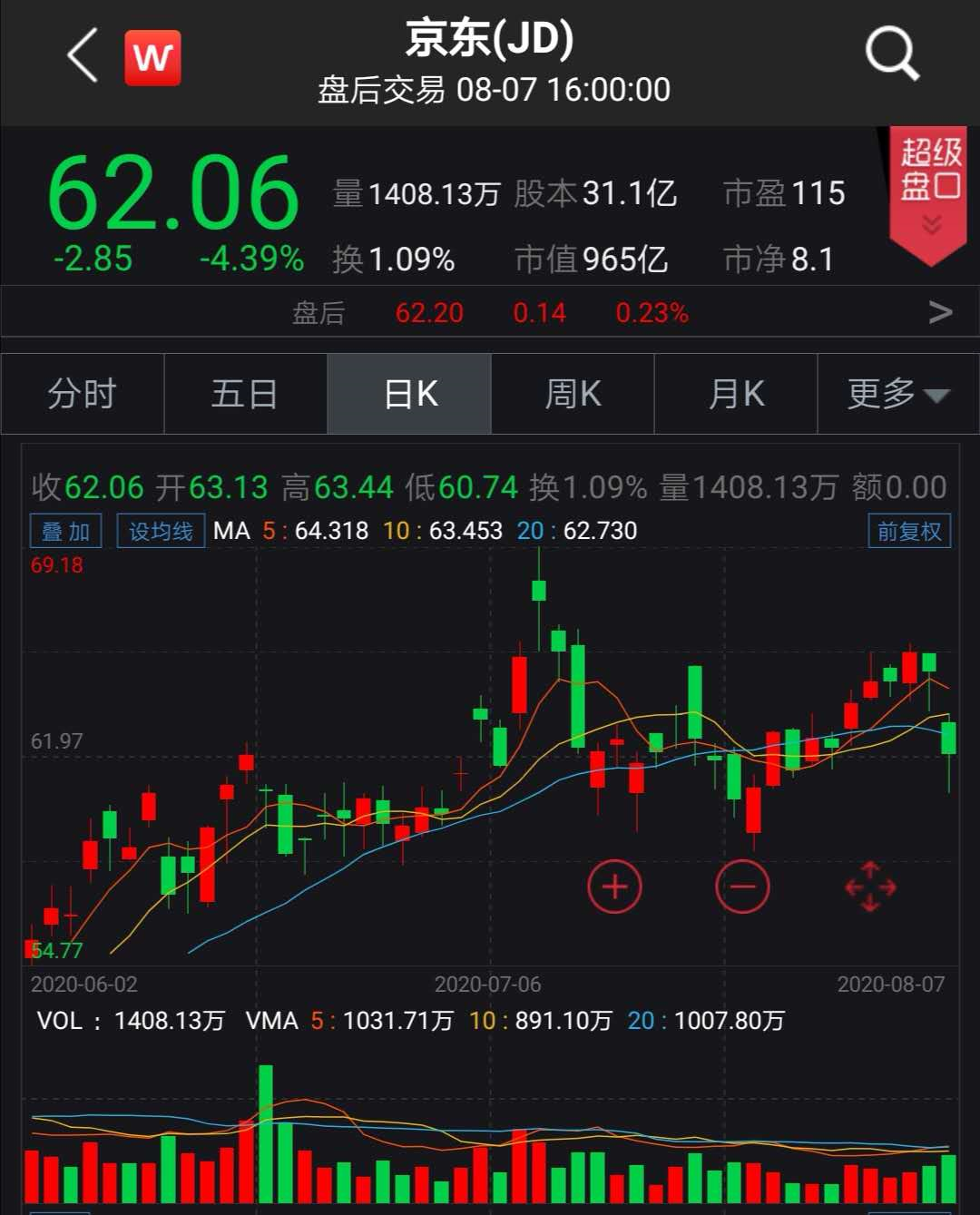Zoom out chart with minus icon
The height and width of the screenshot is (1215, 980).
tap(742, 887)
